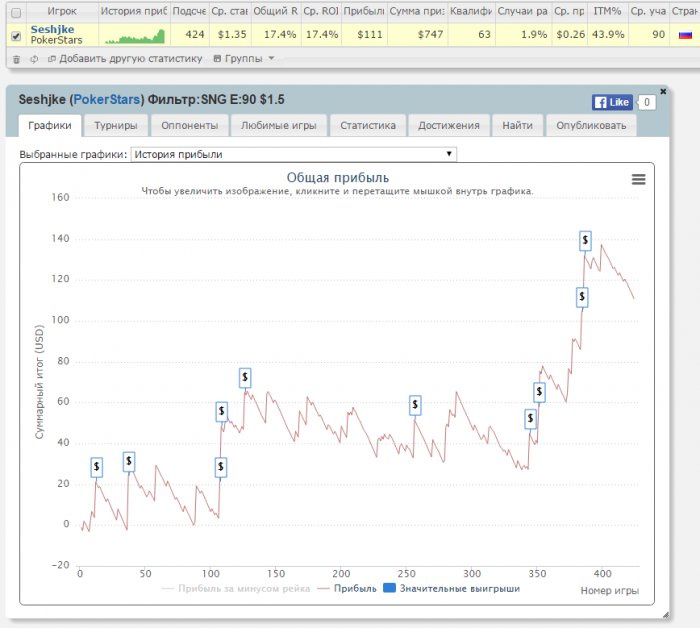Click the refresh icon beside trash
The height and width of the screenshot is (628, 700).
35,59
